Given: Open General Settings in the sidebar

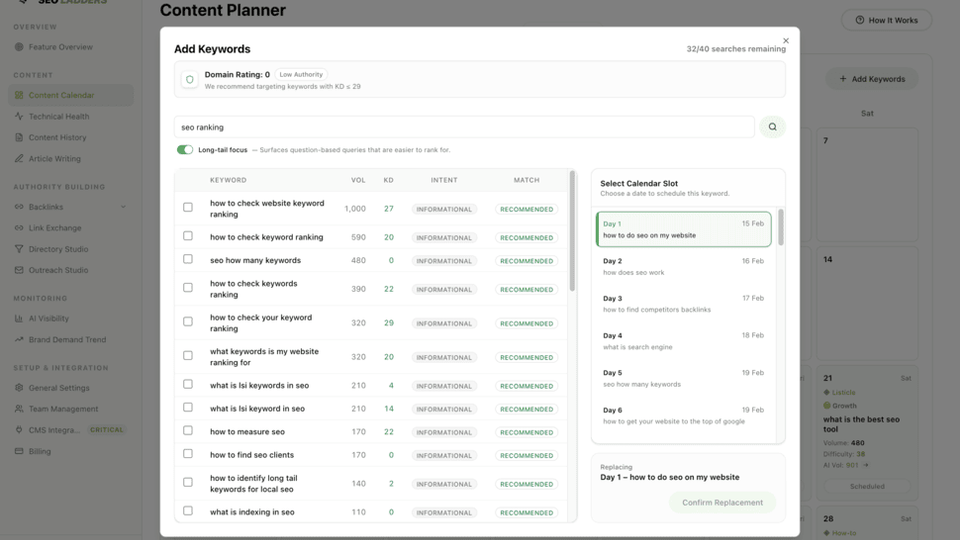Looking at the screenshot, I should coord(58,388).
